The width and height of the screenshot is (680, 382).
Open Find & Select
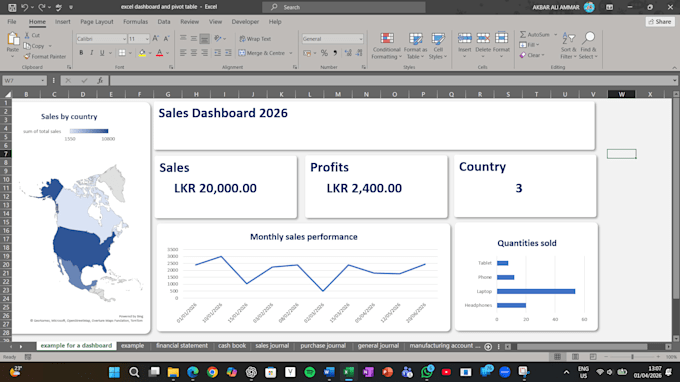pos(588,46)
